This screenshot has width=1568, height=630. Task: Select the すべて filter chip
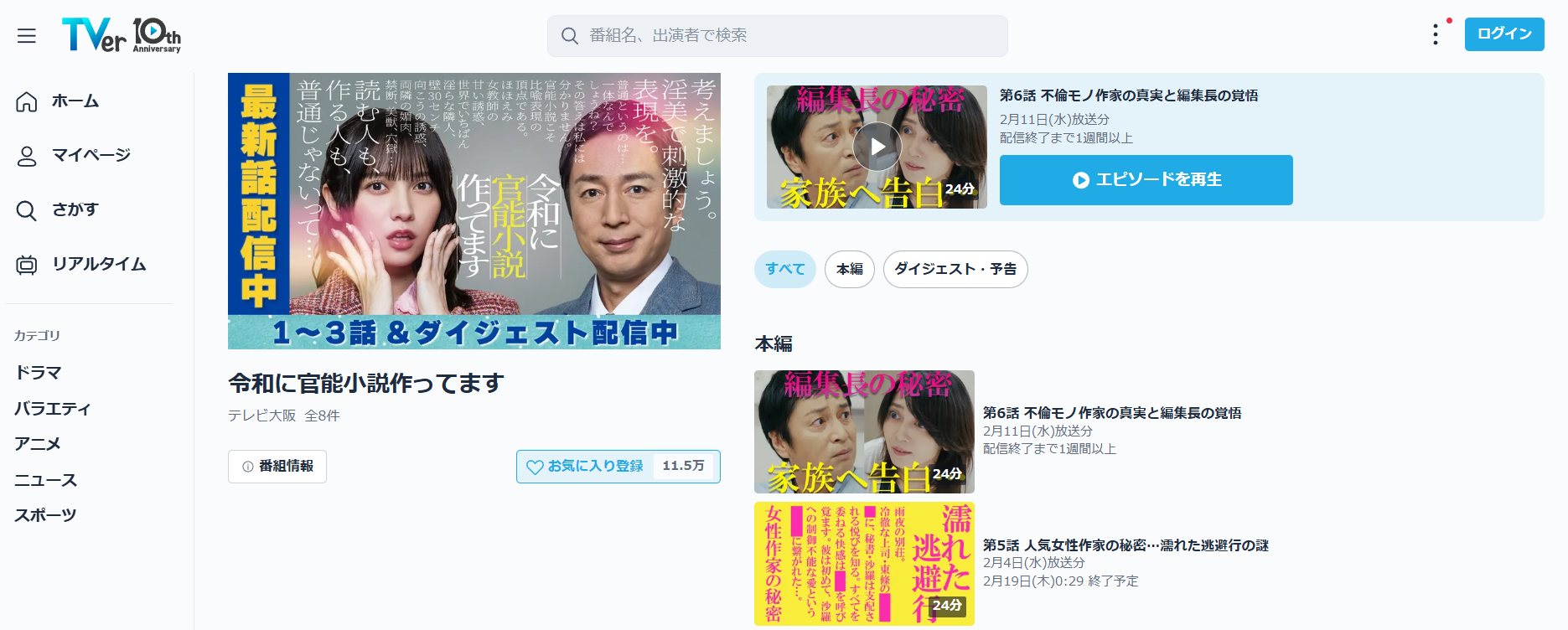click(784, 269)
